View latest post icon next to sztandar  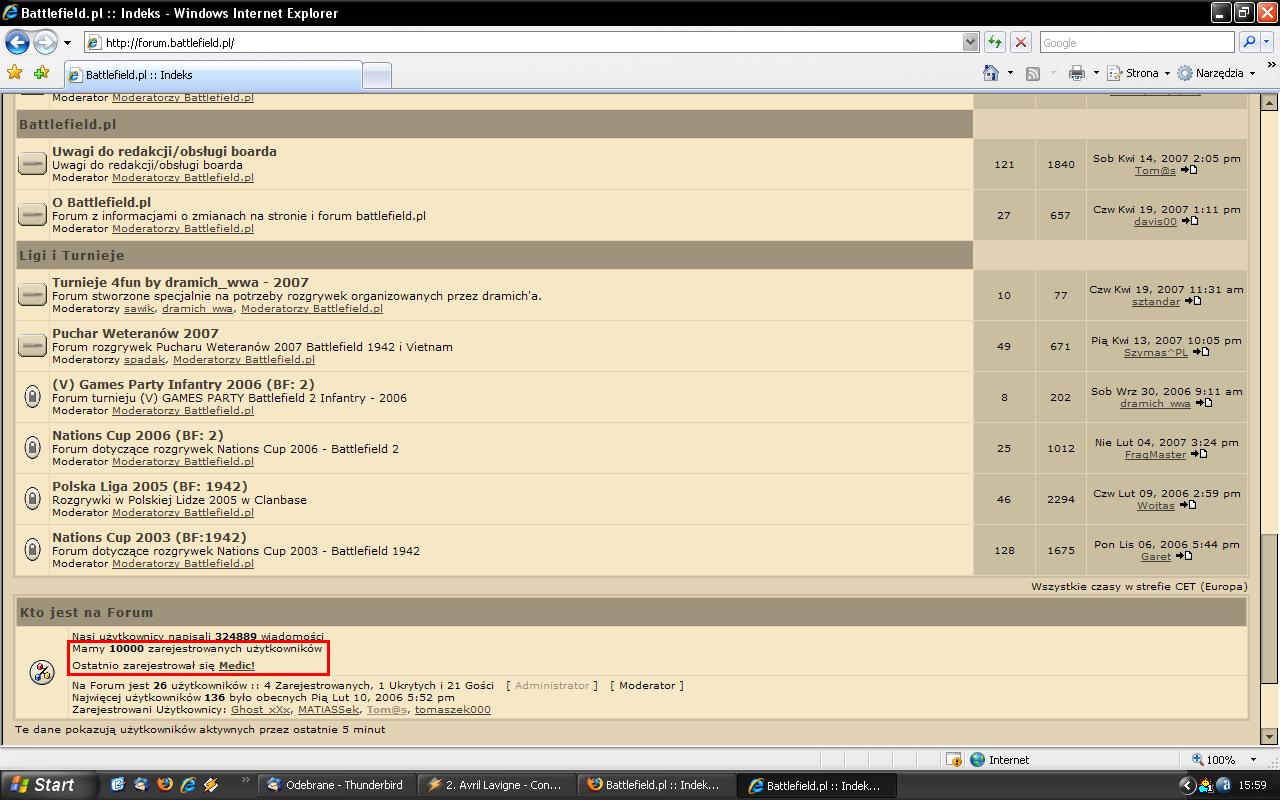tap(1192, 302)
